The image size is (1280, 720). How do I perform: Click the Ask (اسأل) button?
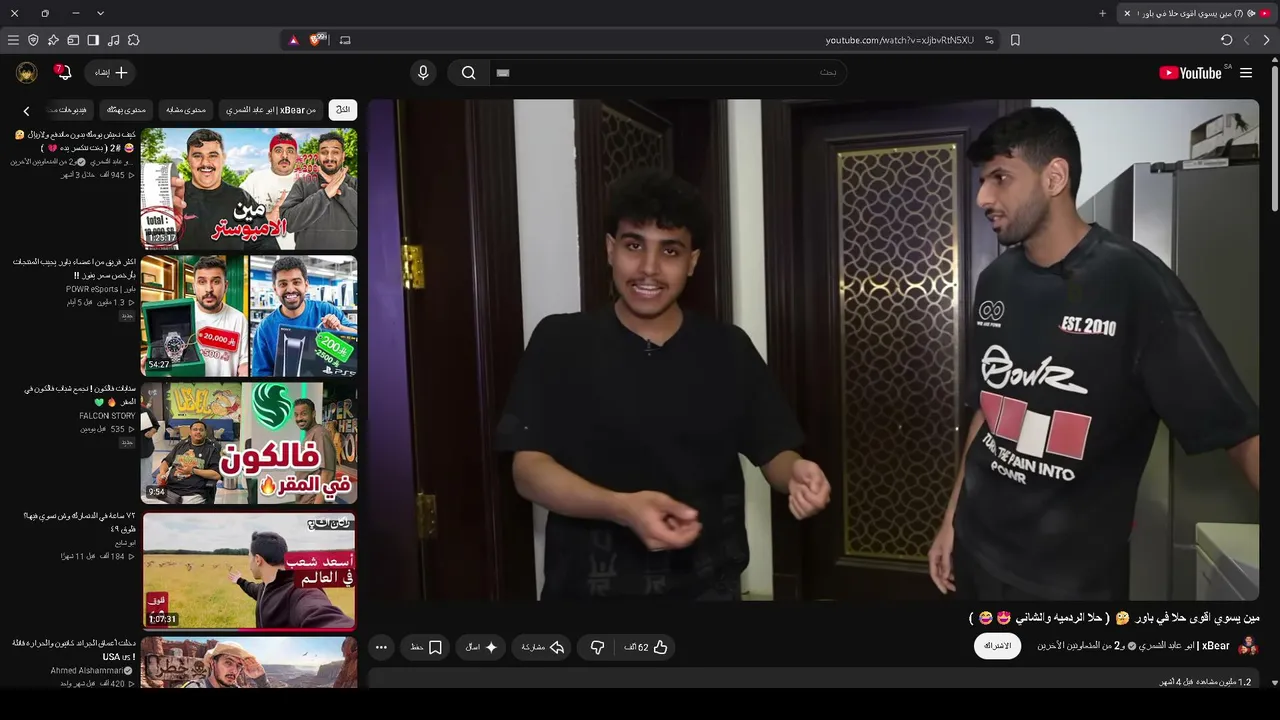[481, 647]
